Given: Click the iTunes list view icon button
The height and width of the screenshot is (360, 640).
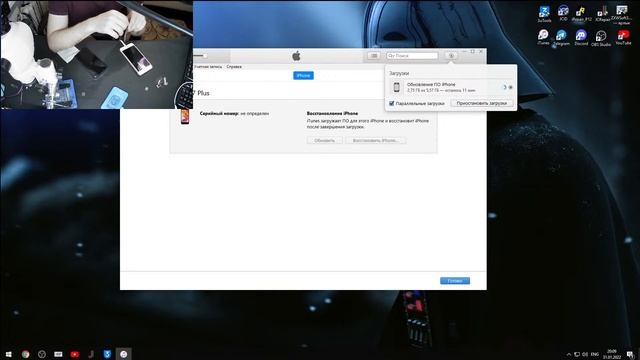Looking at the screenshot, I should (374, 56).
